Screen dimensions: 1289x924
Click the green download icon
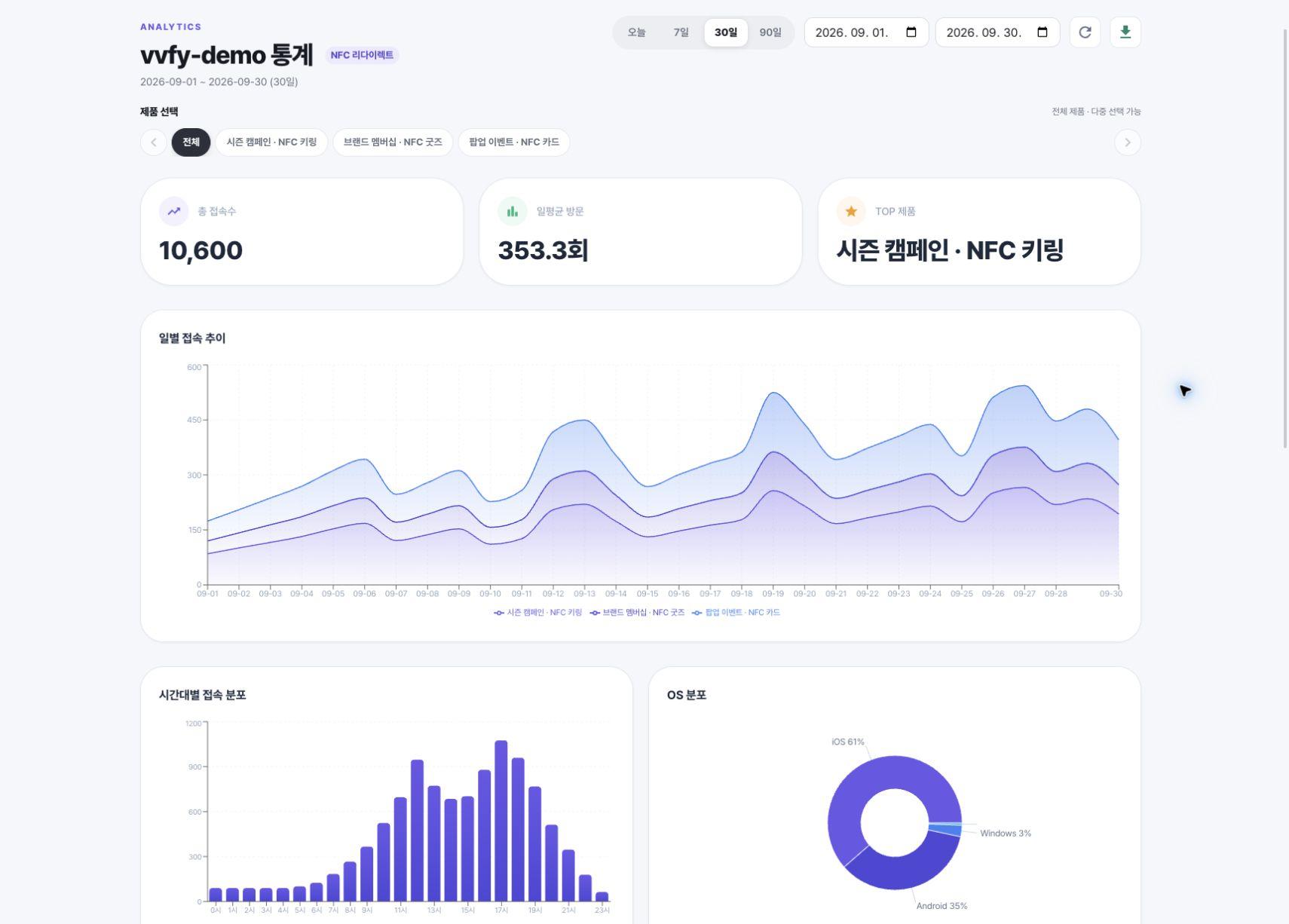click(x=1125, y=32)
